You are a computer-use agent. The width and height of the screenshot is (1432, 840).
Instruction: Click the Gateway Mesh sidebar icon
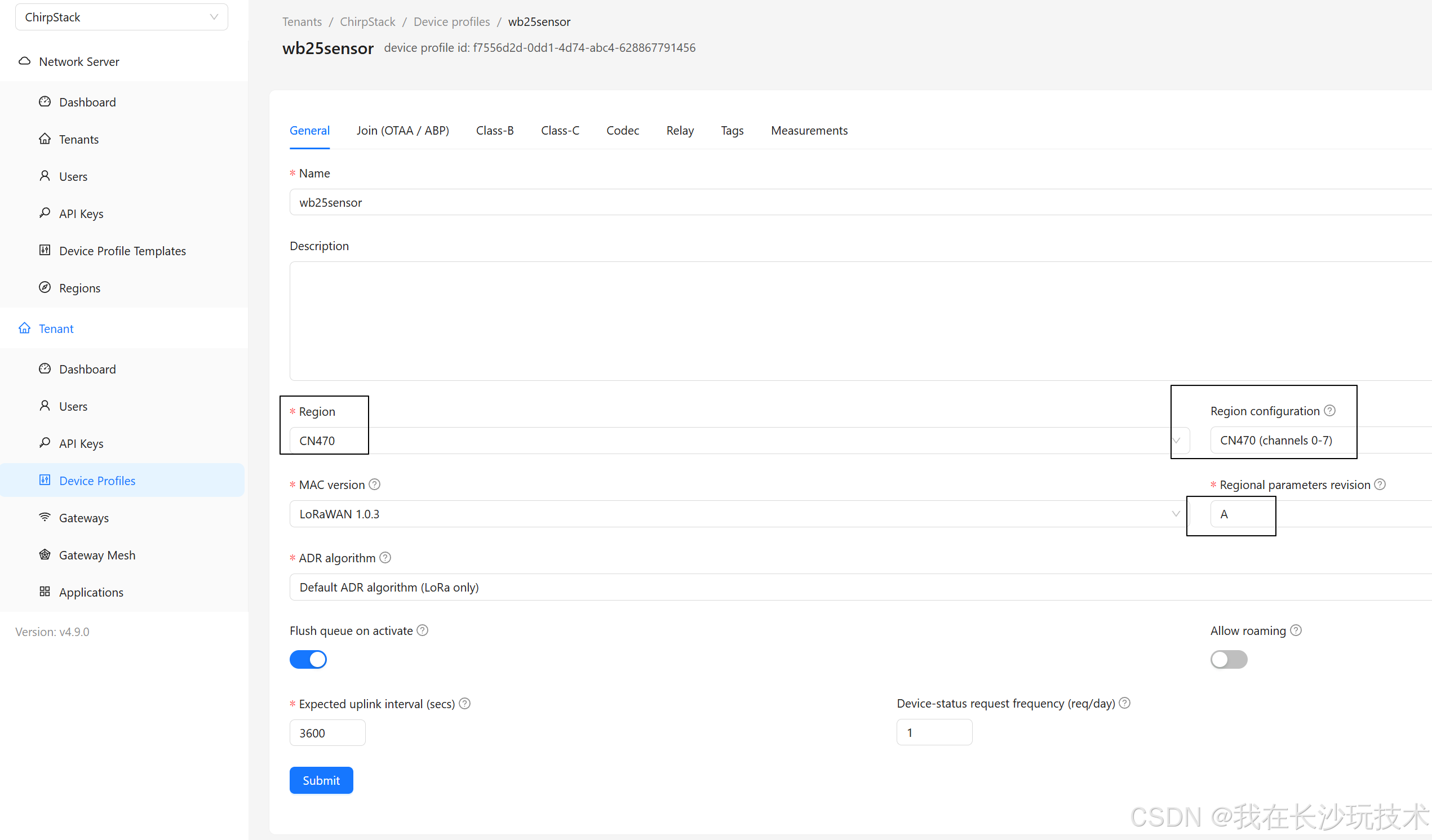45,554
